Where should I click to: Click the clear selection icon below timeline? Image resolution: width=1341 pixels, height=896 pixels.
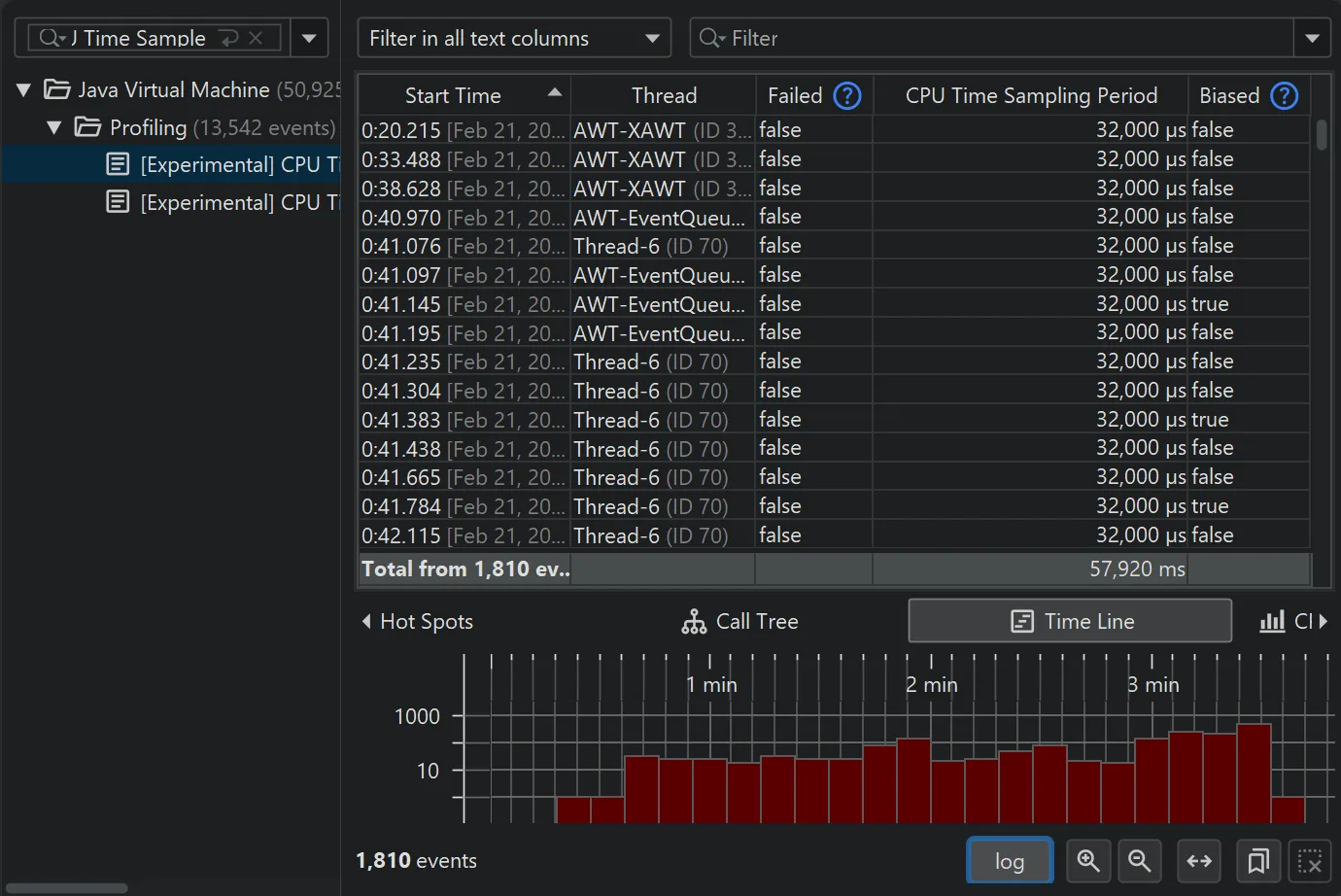1310,861
